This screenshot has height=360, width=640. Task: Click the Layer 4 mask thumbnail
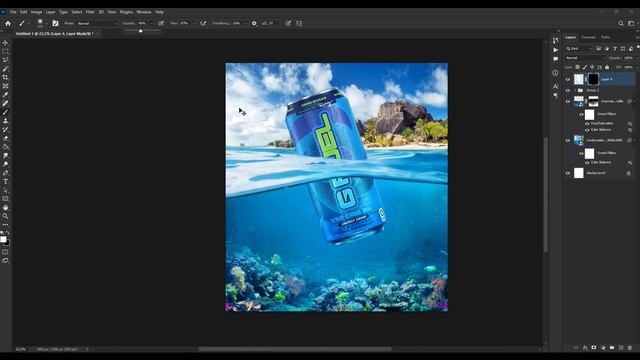click(593, 79)
